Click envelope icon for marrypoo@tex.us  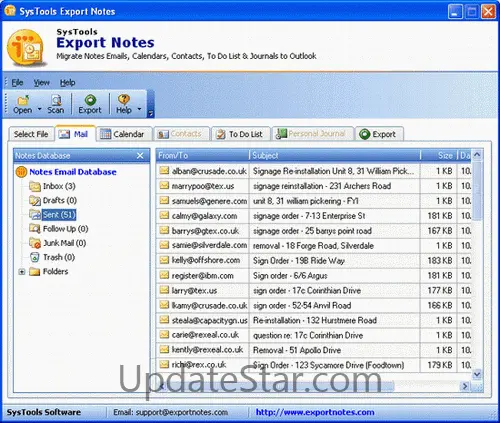coord(164,185)
